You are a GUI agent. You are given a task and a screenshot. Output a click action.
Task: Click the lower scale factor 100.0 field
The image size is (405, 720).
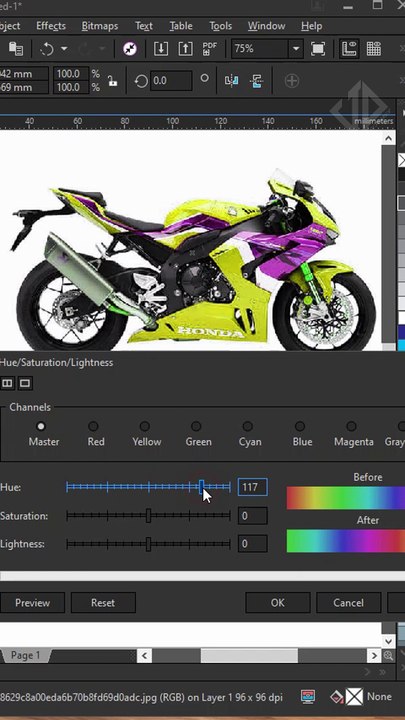(x=71, y=87)
